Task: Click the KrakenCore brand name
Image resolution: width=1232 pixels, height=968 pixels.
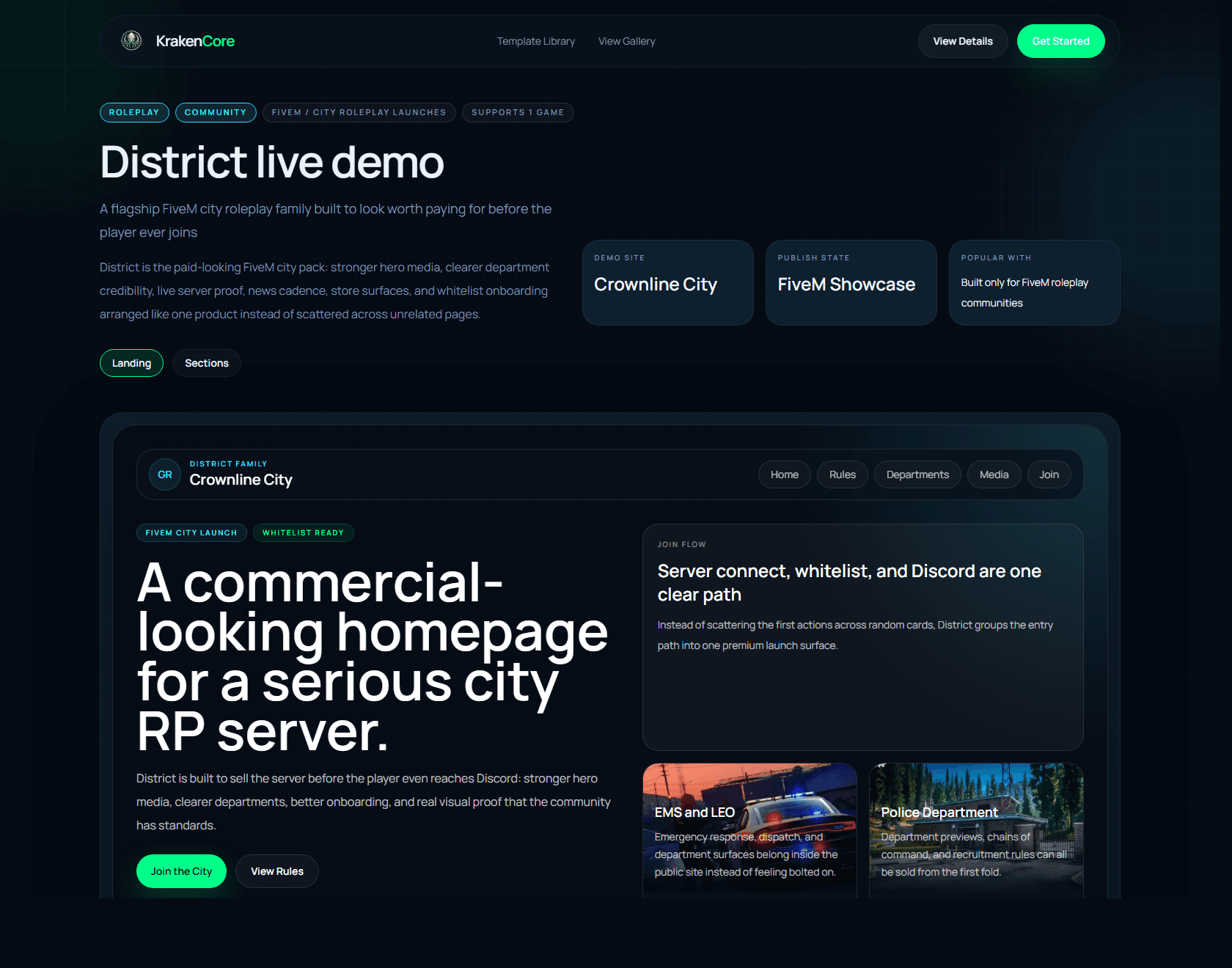Action: 195,41
